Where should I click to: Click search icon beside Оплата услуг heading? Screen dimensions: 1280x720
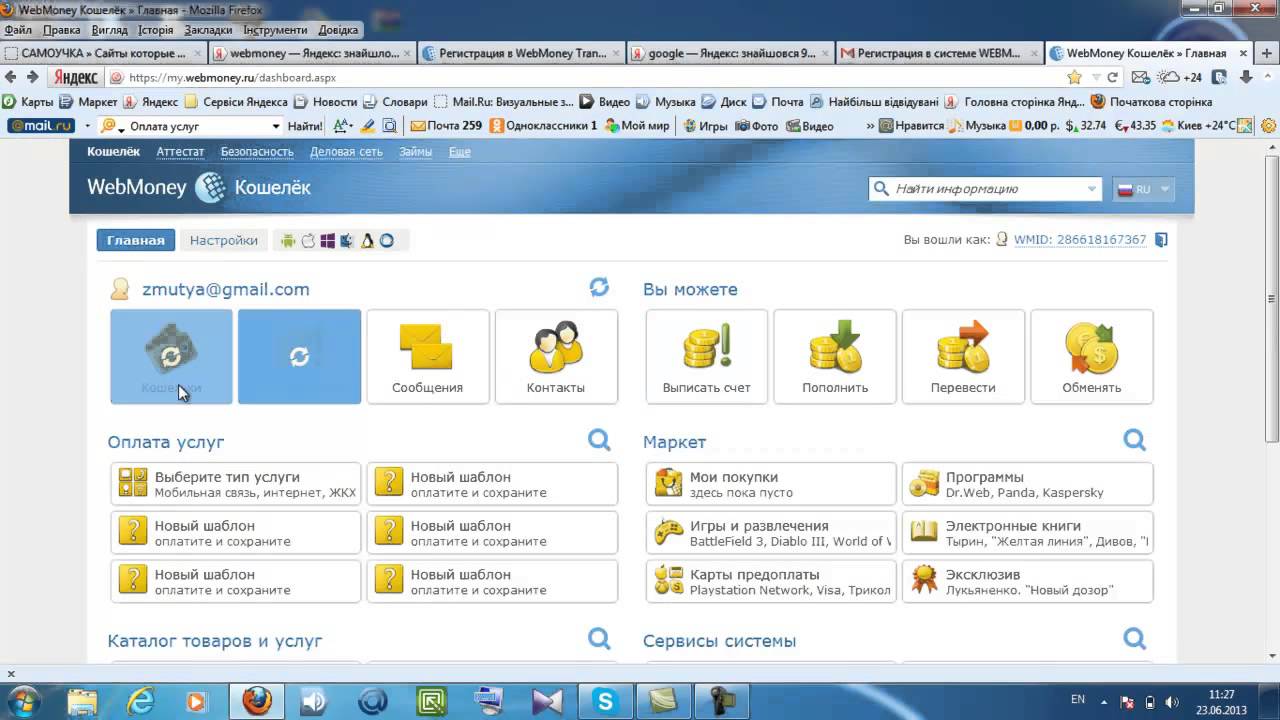[599, 440]
